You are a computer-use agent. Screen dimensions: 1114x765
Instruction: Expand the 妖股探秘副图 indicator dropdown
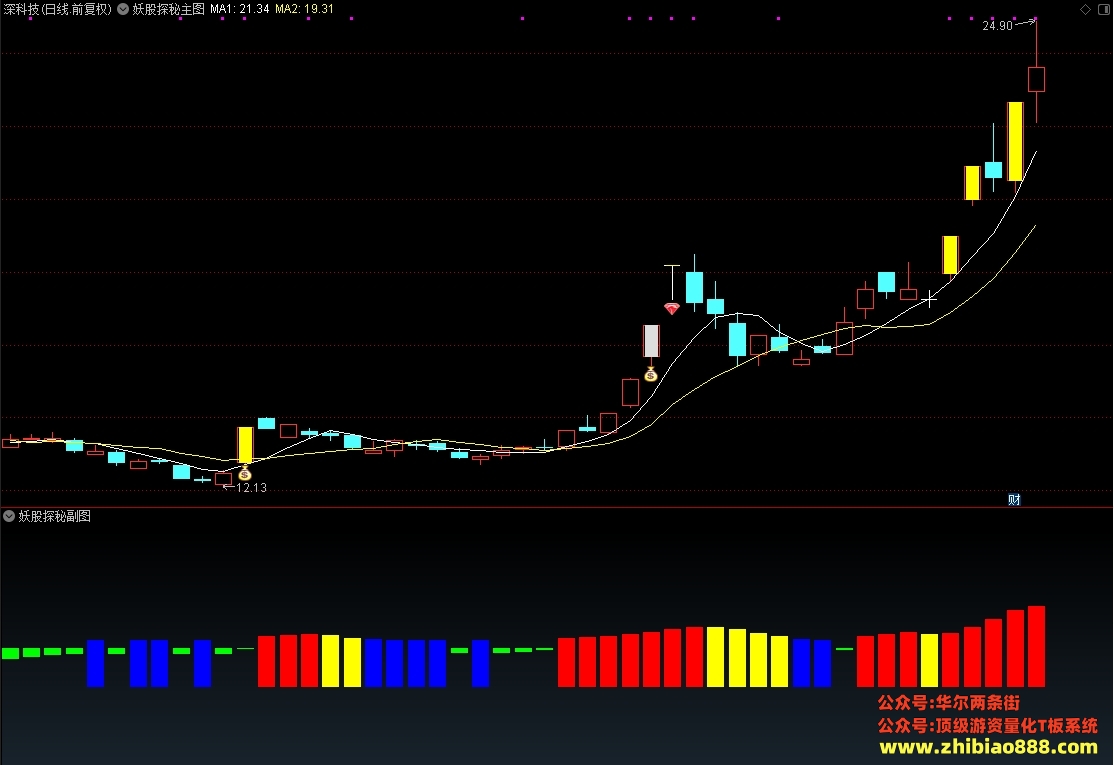click(x=9, y=516)
